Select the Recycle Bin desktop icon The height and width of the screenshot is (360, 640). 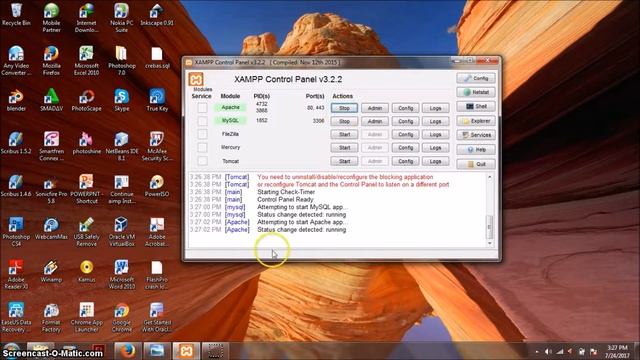16,15
